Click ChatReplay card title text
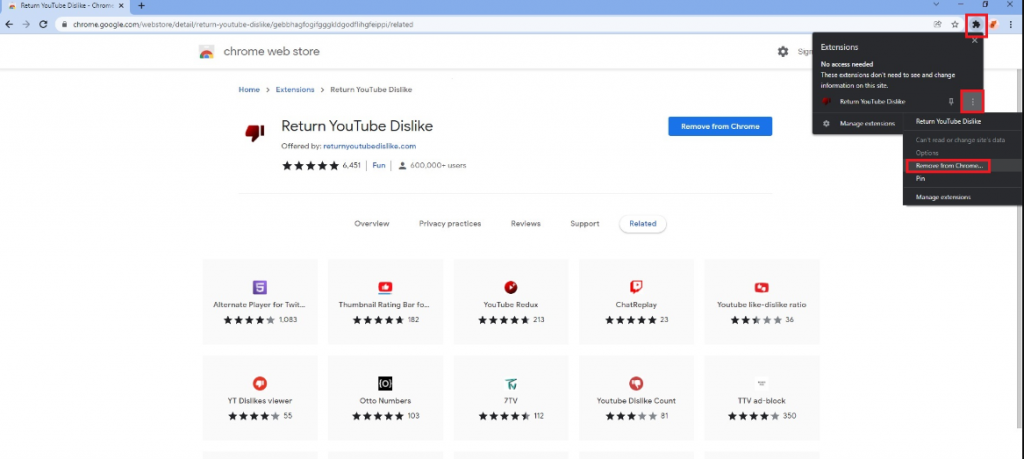Image resolution: width=1024 pixels, height=459 pixels. coord(636,305)
